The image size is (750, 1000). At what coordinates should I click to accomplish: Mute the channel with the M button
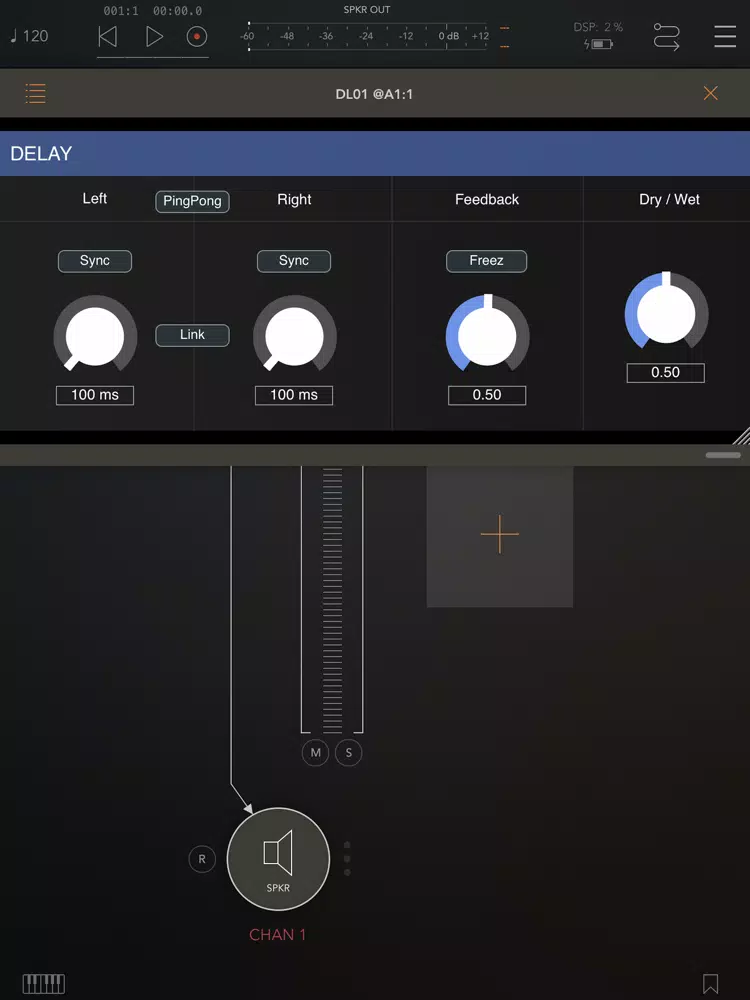(315, 753)
